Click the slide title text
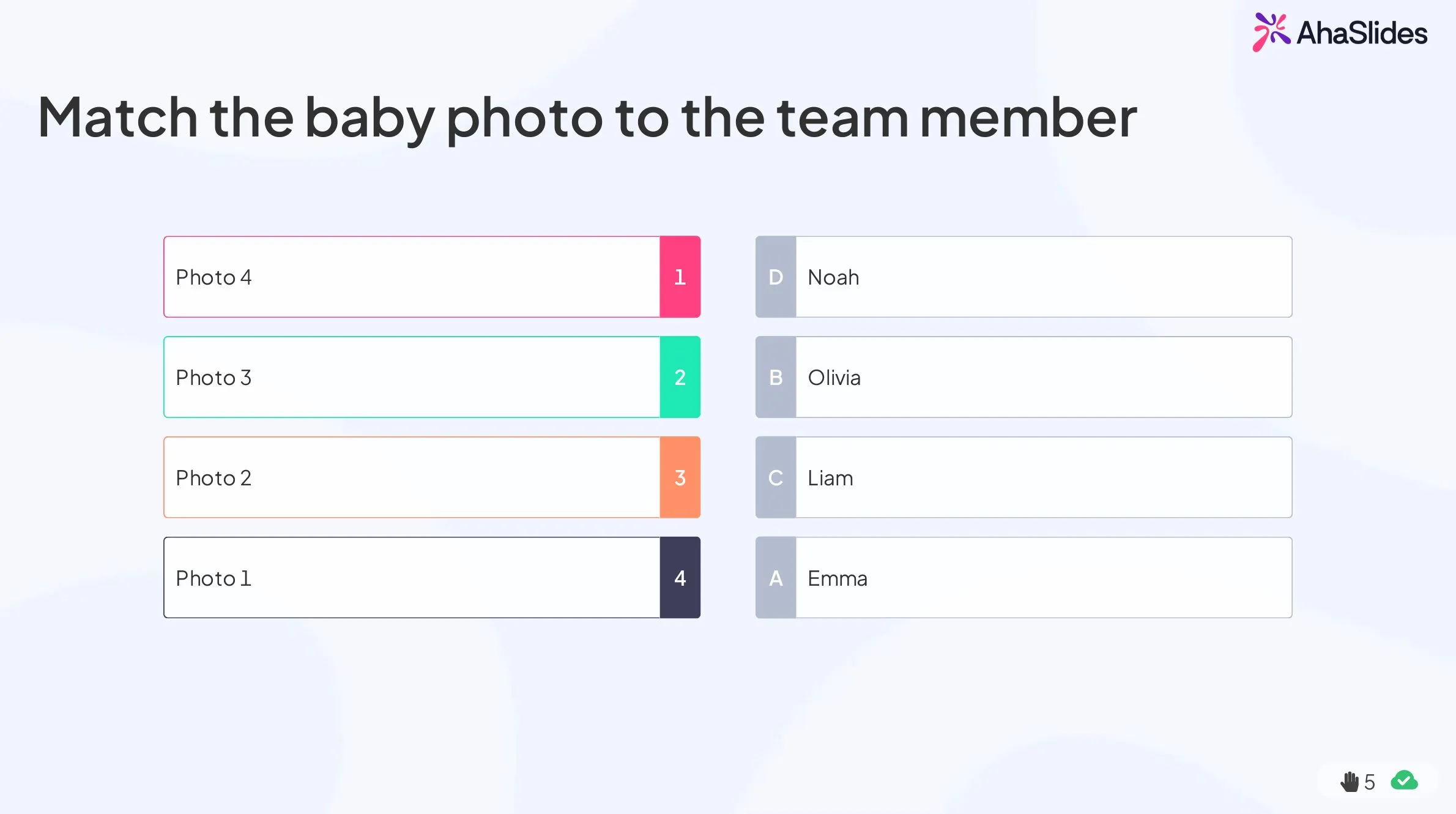This screenshot has height=814, width=1456. click(x=587, y=118)
